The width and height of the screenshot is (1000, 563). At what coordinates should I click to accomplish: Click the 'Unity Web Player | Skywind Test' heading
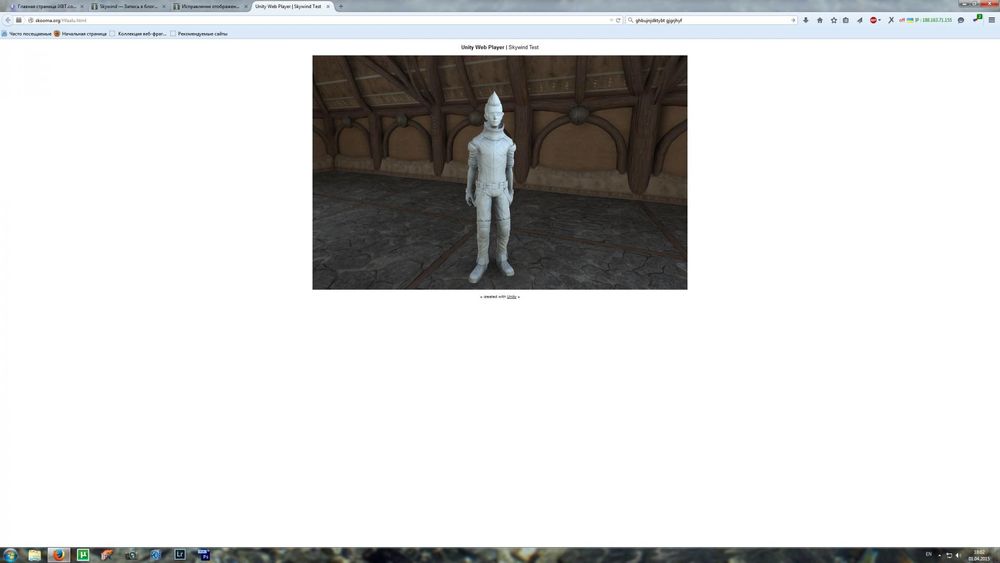(x=500, y=47)
